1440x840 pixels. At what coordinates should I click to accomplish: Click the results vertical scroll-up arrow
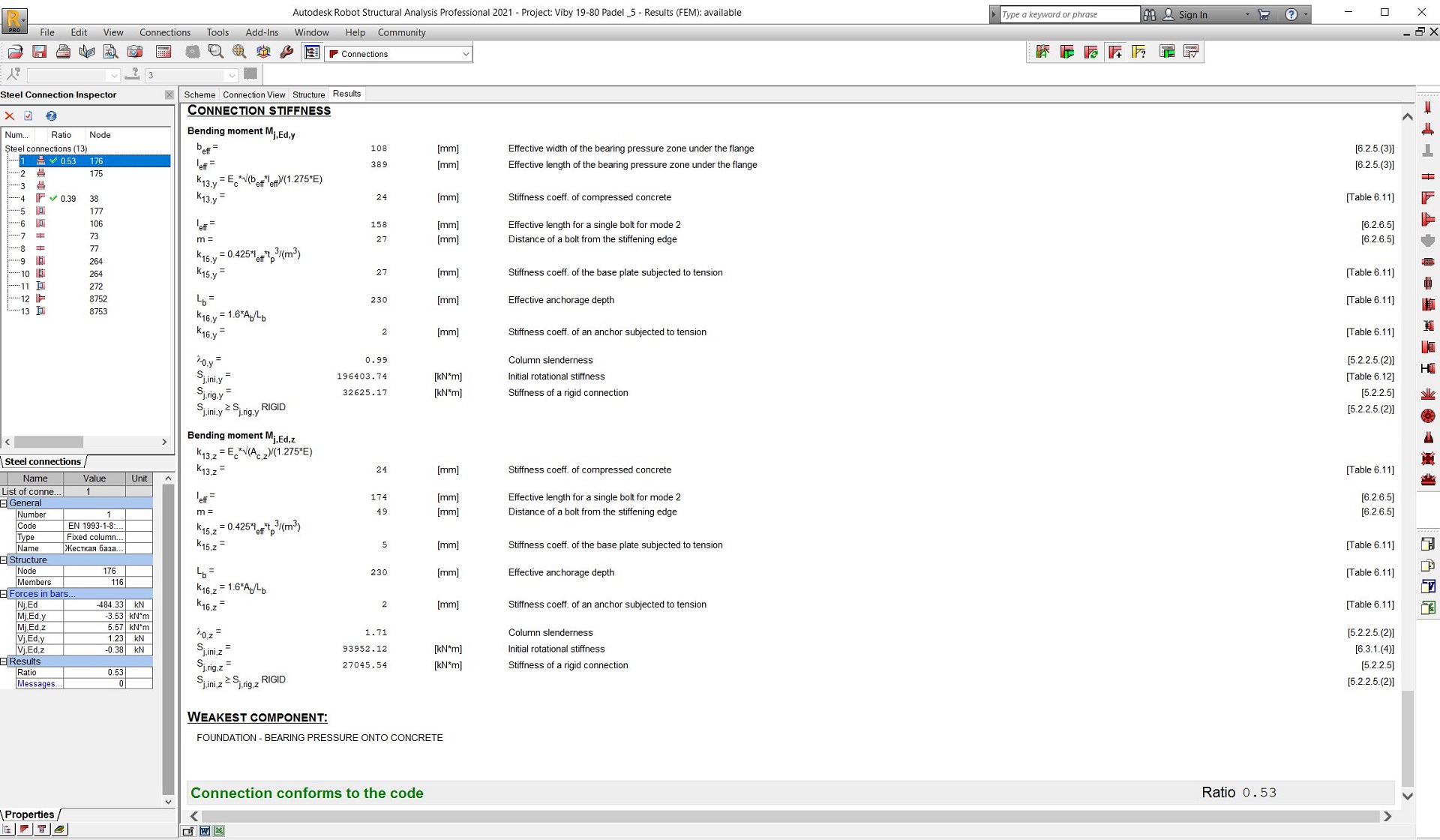pos(1407,116)
